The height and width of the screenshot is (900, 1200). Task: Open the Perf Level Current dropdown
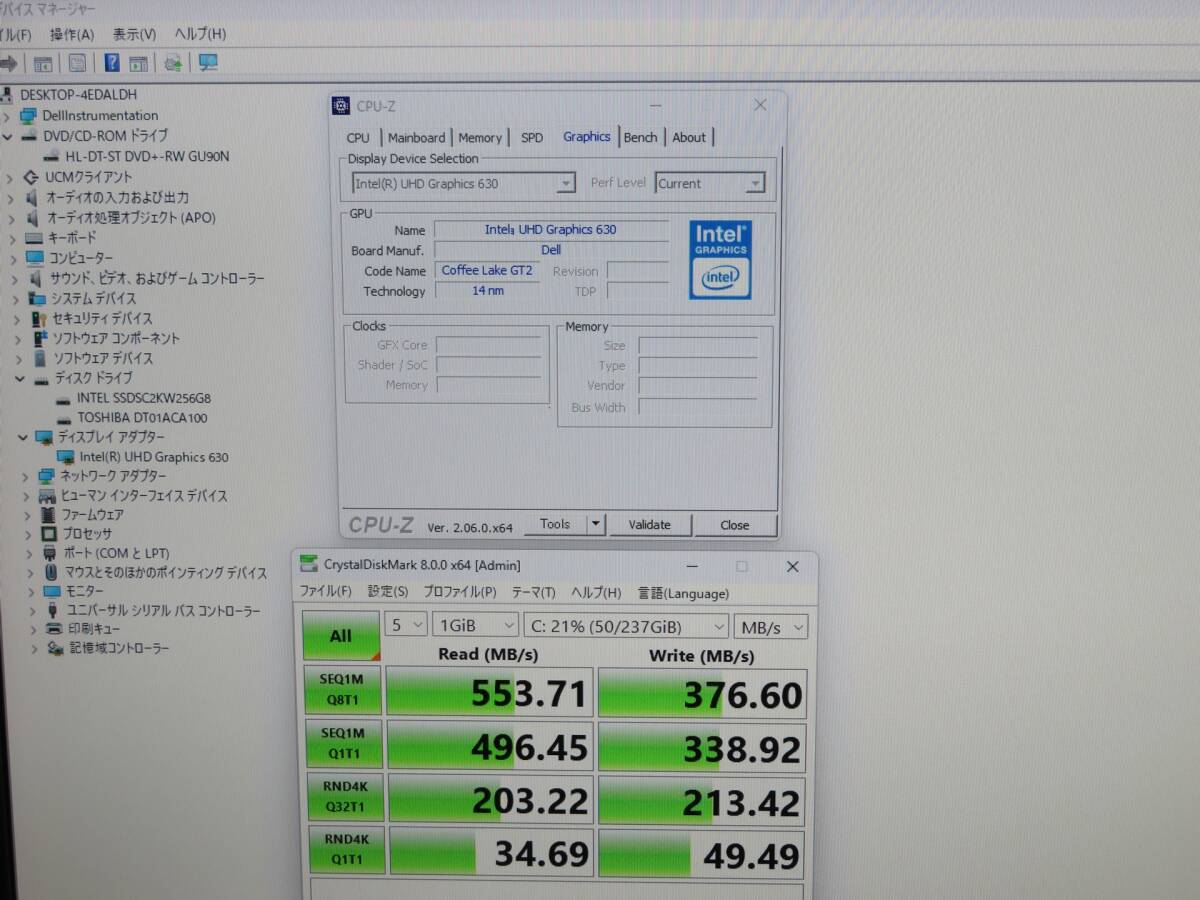point(755,183)
